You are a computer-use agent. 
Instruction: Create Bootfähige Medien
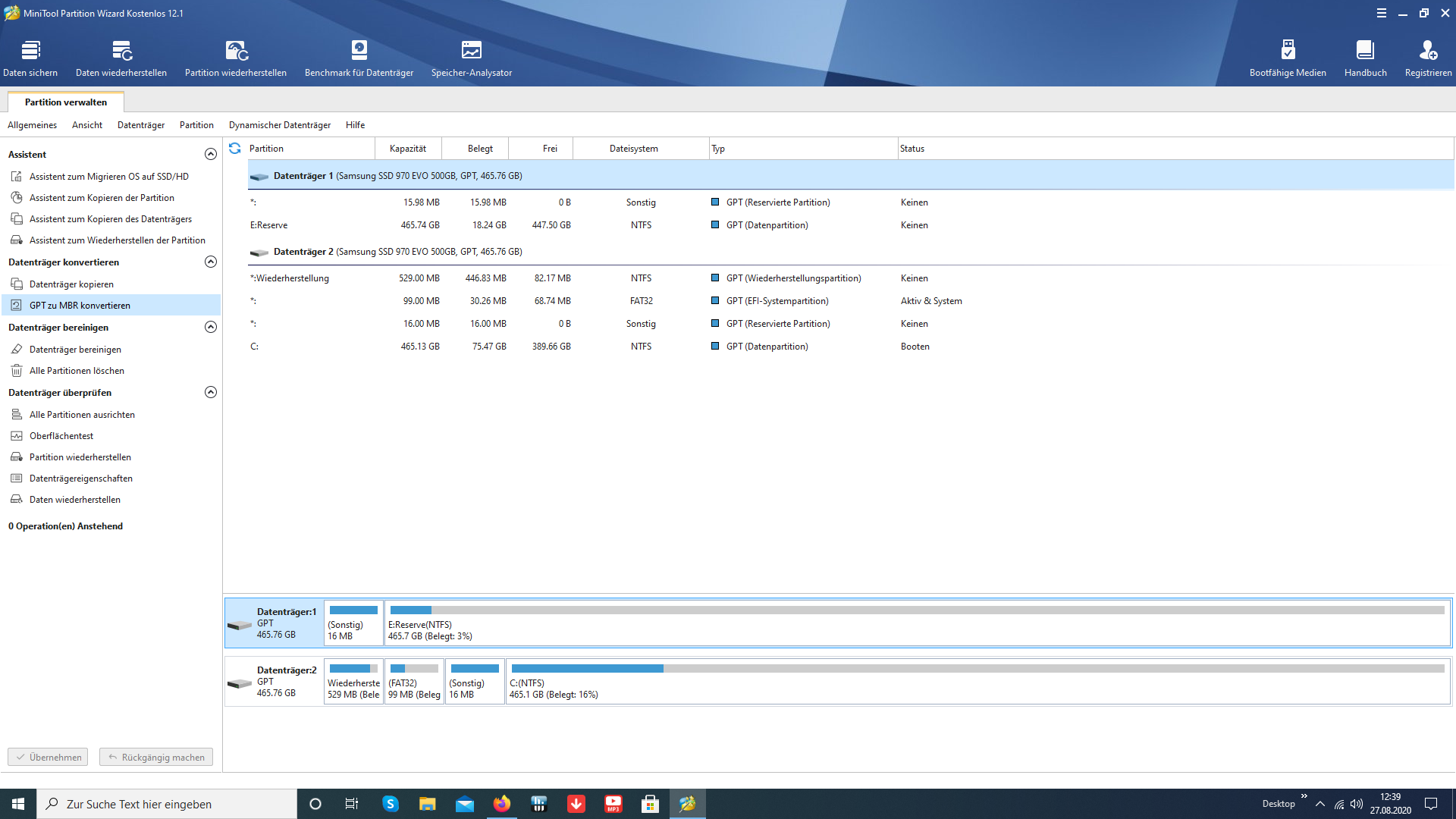click(1288, 58)
